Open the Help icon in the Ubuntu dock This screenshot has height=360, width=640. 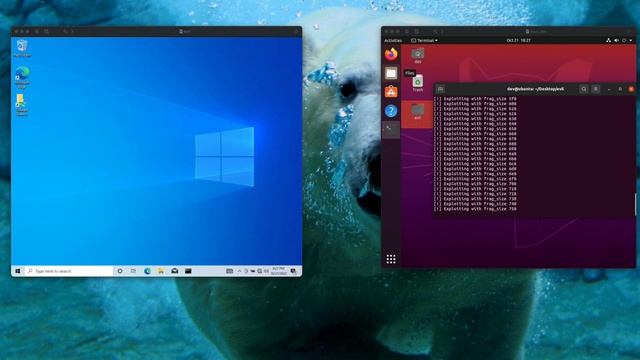pos(391,111)
